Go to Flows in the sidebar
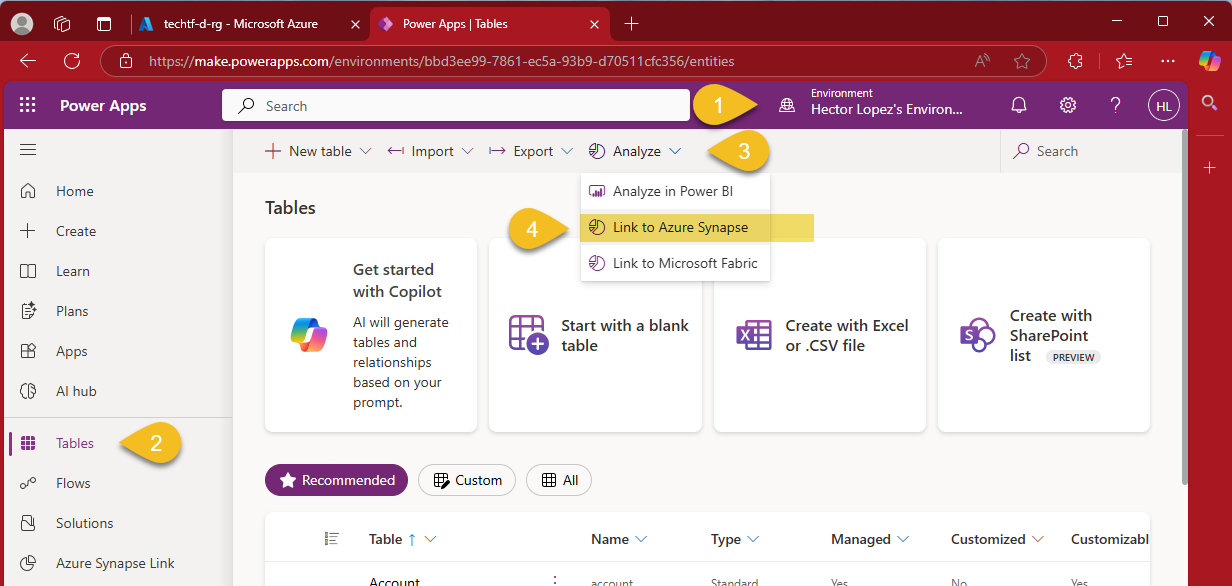Screen dimensions: 1232x586 [x=73, y=483]
